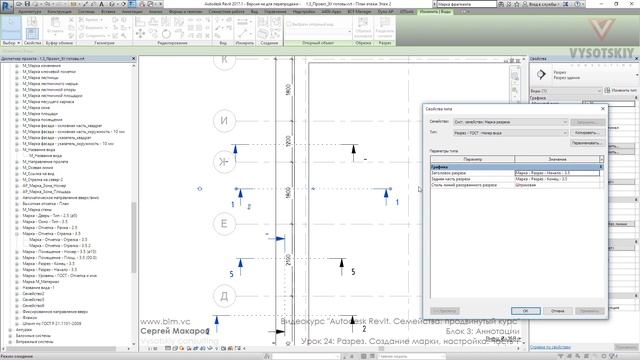Open the properties help link at panel bottom
Viewport: 640px width, 360px height.
click(550, 348)
